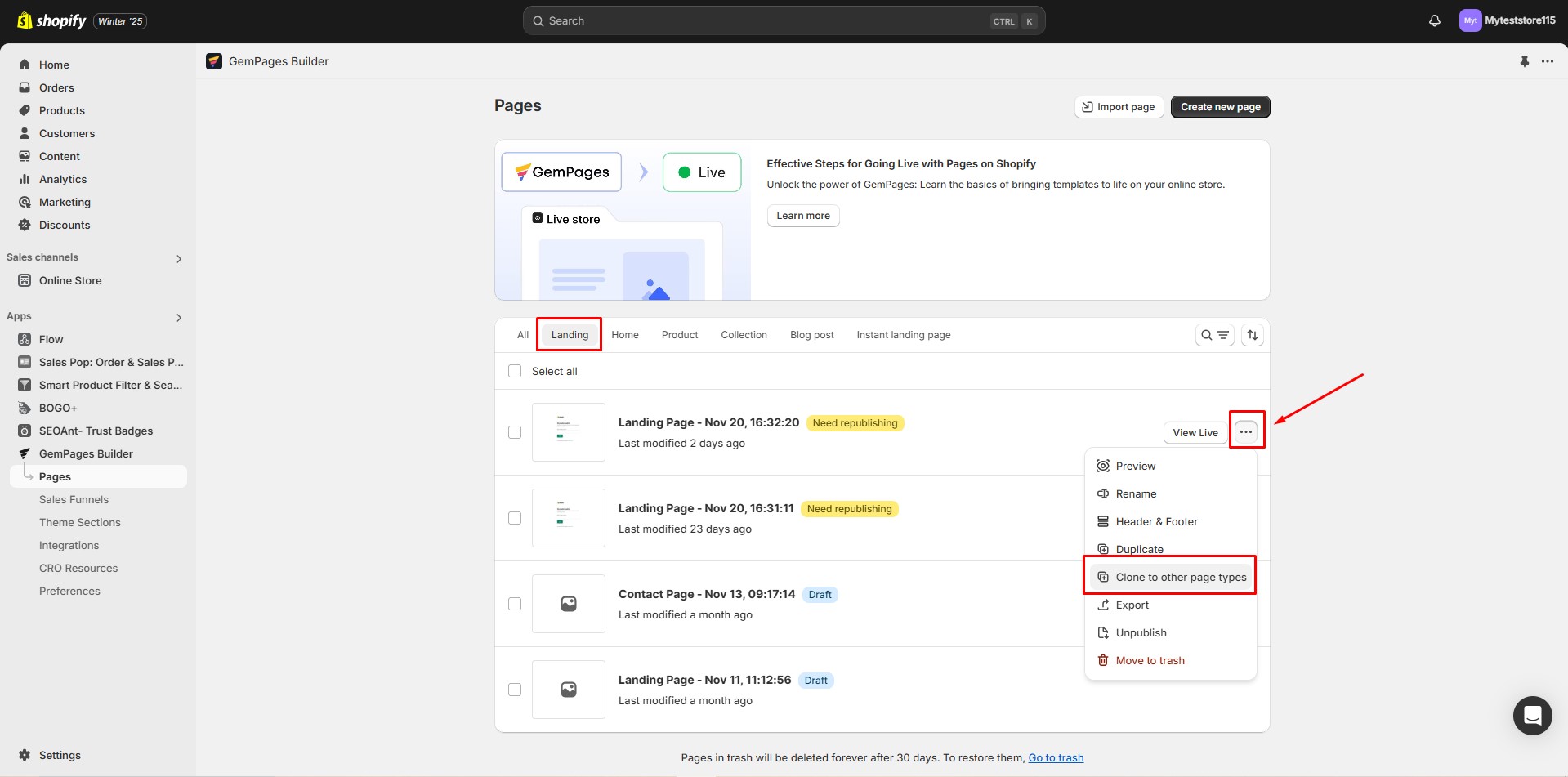Choose Clone to other page types
The image size is (1568, 777).
pyautogui.click(x=1180, y=578)
